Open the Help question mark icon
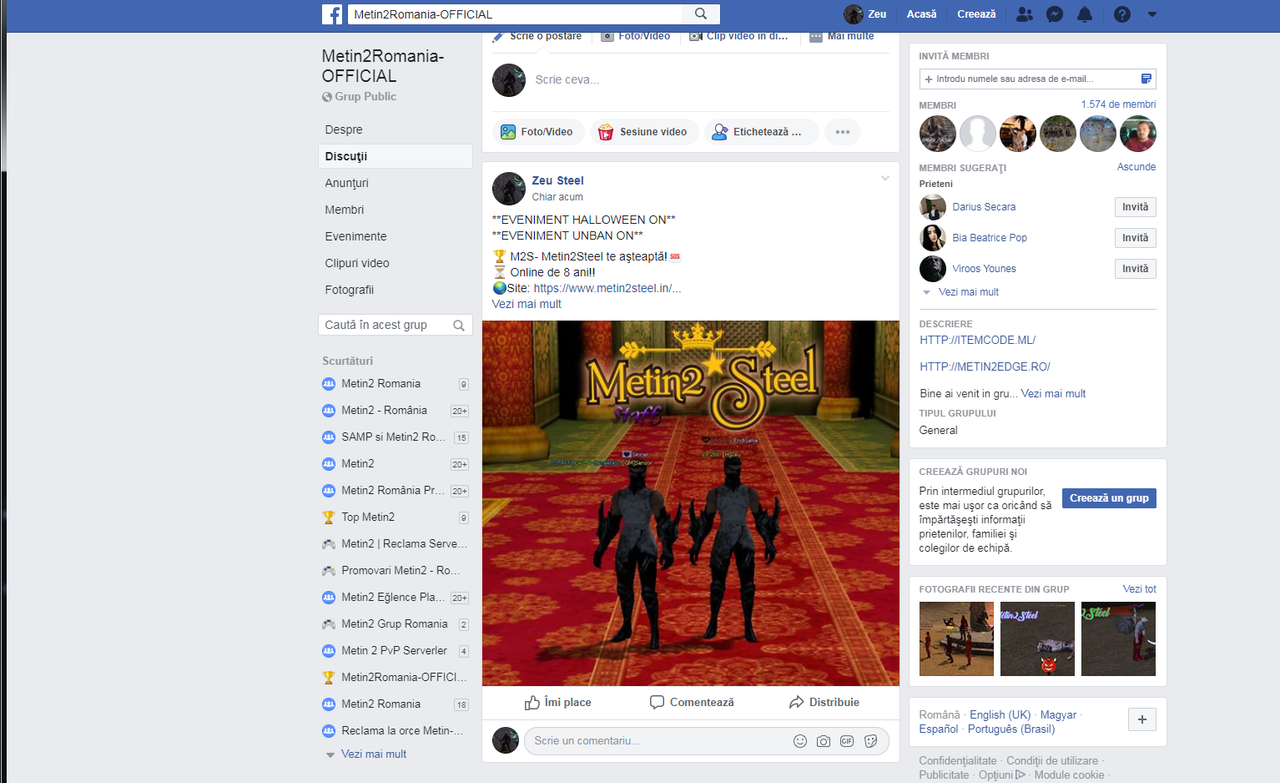1280x783 pixels. pos(1121,14)
